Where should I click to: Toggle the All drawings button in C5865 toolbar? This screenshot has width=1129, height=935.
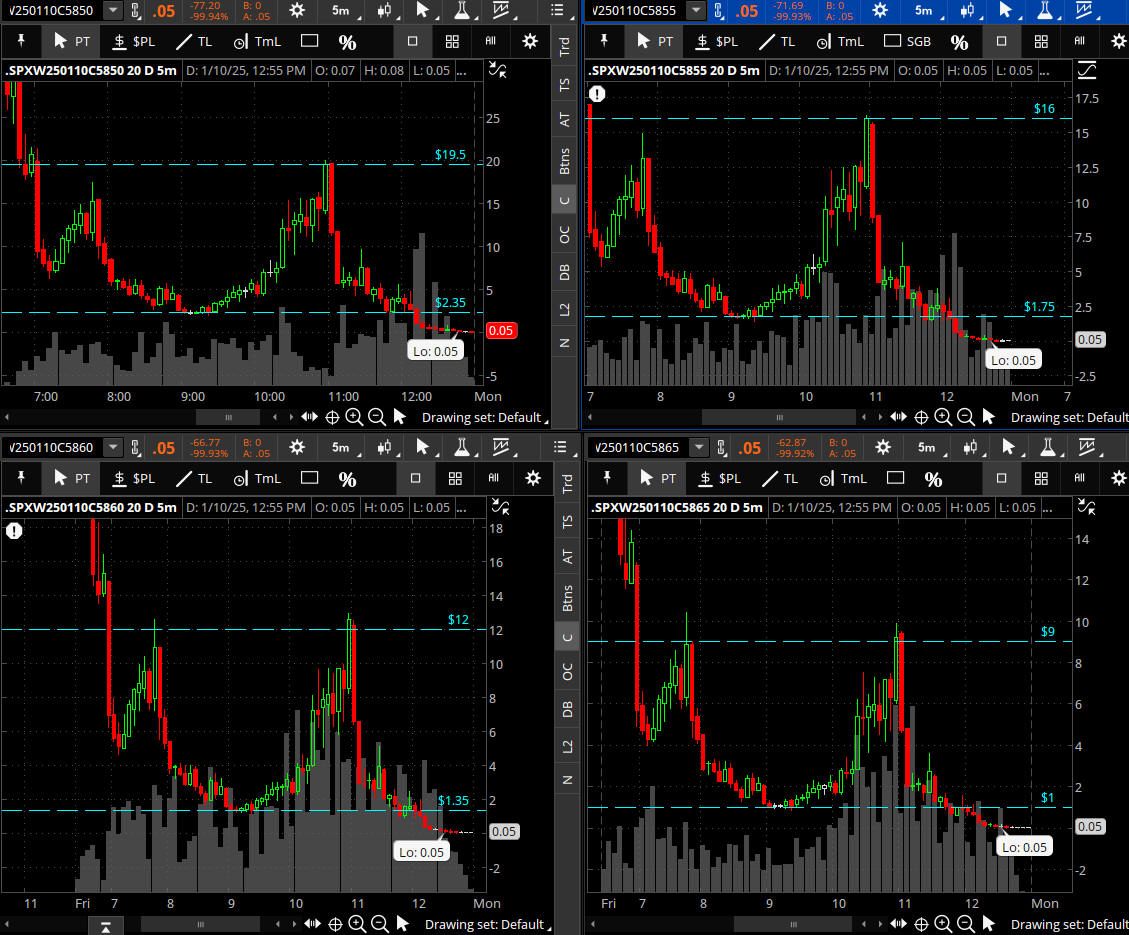pyautogui.click(x=1079, y=479)
